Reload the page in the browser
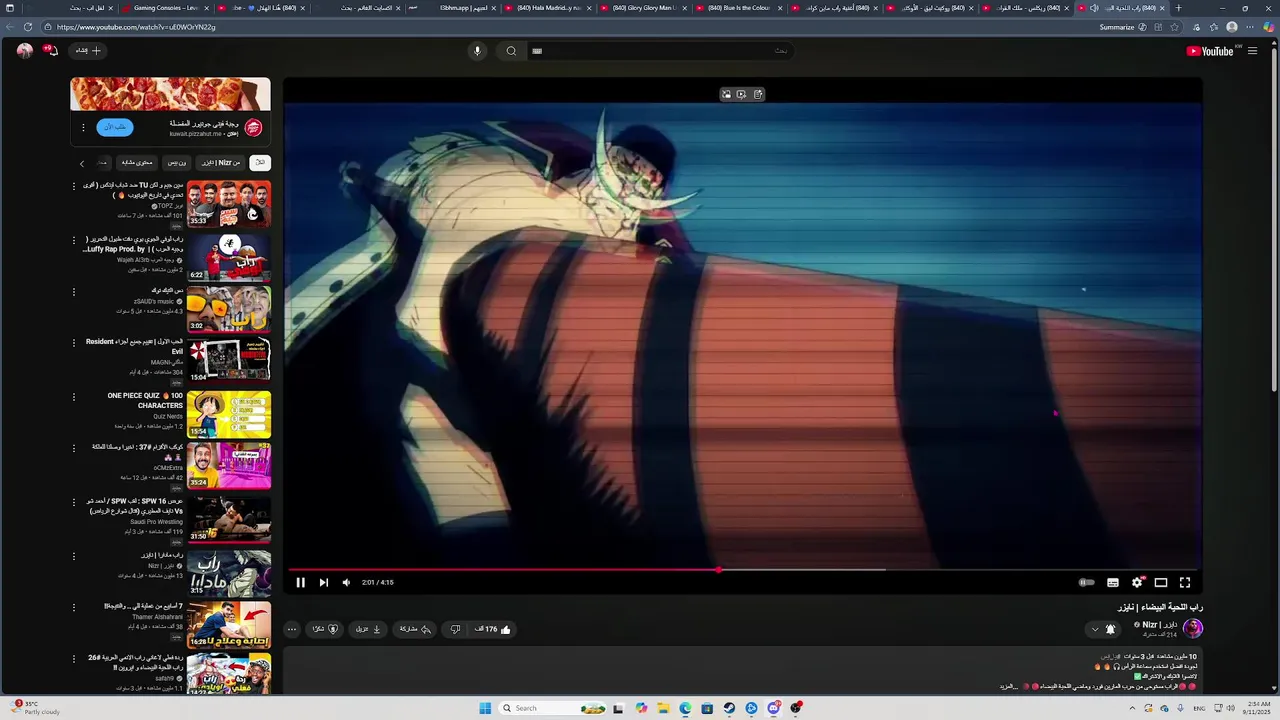 pyautogui.click(x=27, y=27)
